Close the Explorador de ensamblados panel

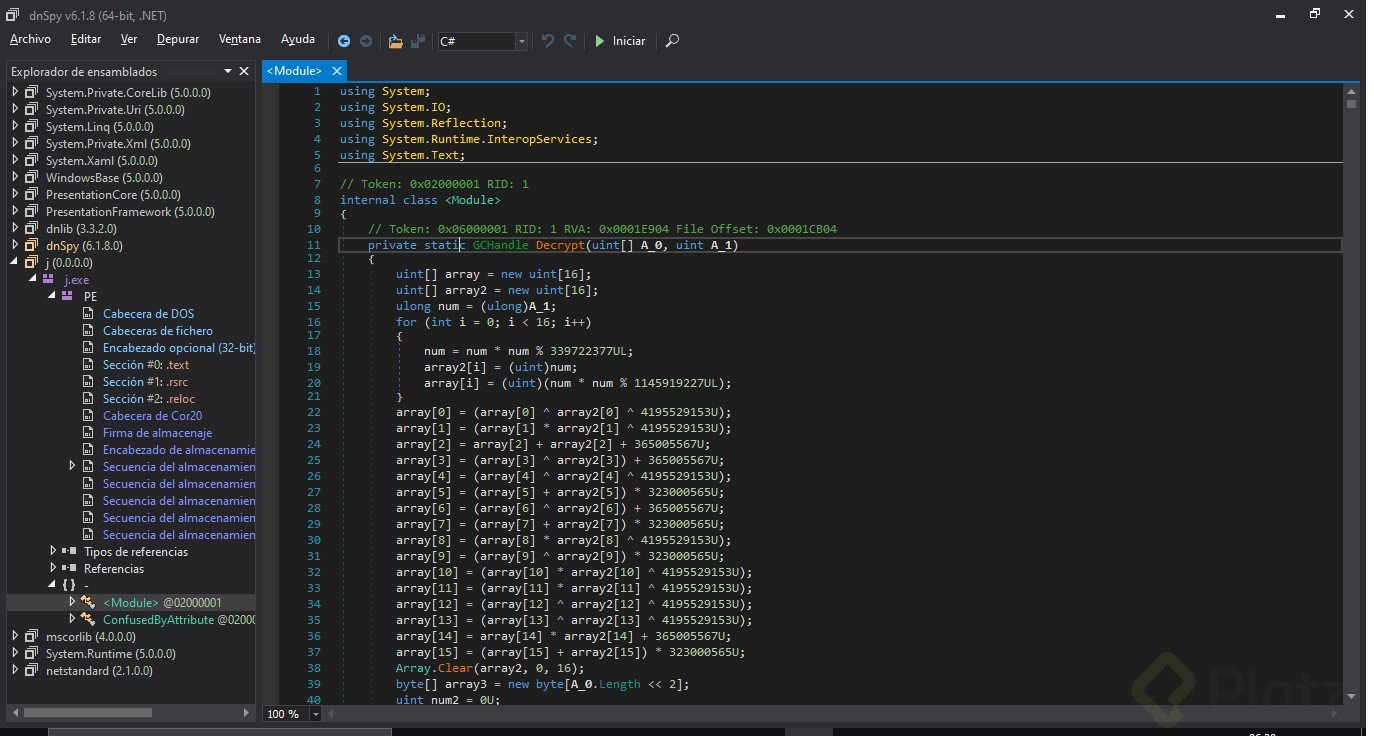pyautogui.click(x=245, y=71)
